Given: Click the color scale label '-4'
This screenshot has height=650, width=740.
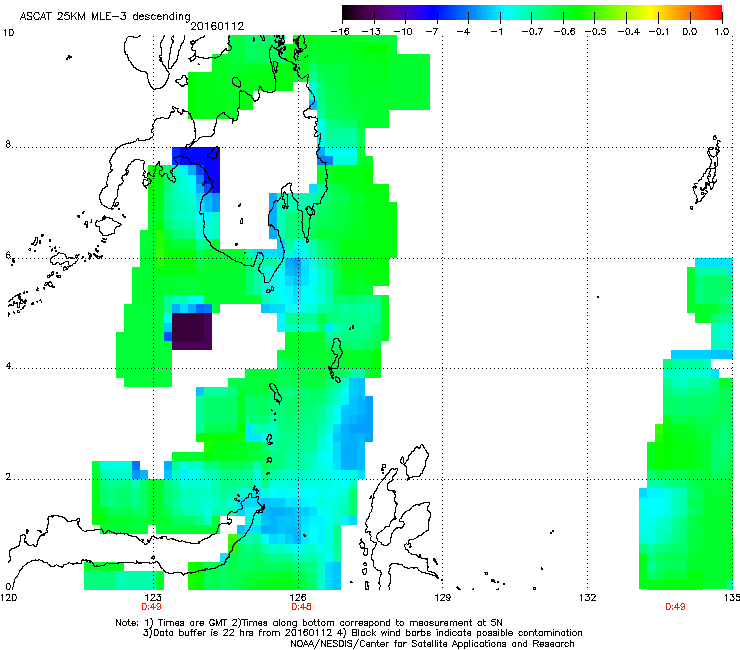Looking at the screenshot, I should [x=463, y=32].
